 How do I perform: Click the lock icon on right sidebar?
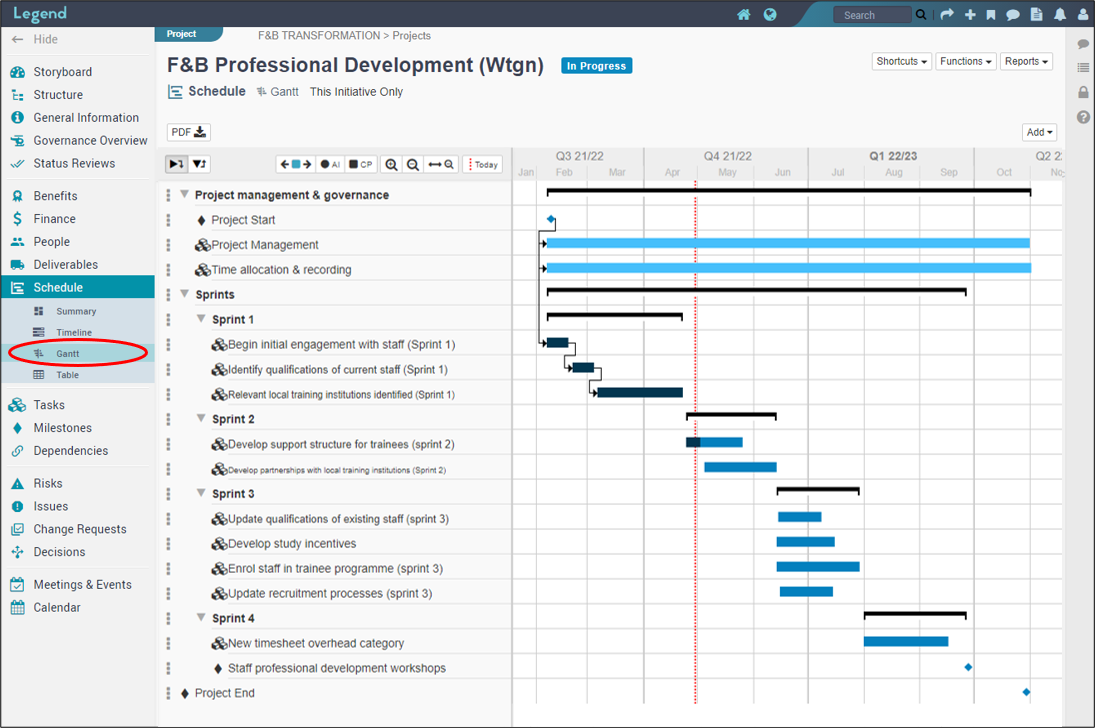click(x=1083, y=92)
